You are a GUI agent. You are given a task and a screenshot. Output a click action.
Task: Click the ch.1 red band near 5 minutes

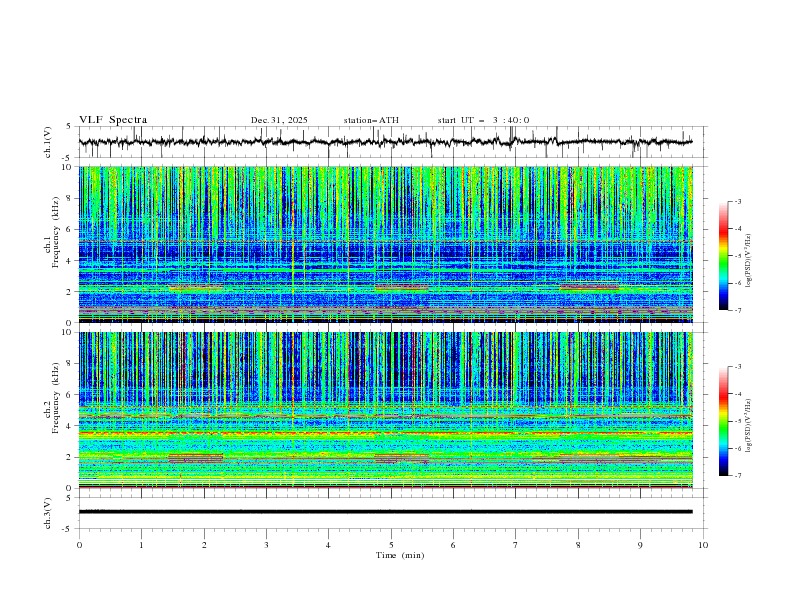401,288
